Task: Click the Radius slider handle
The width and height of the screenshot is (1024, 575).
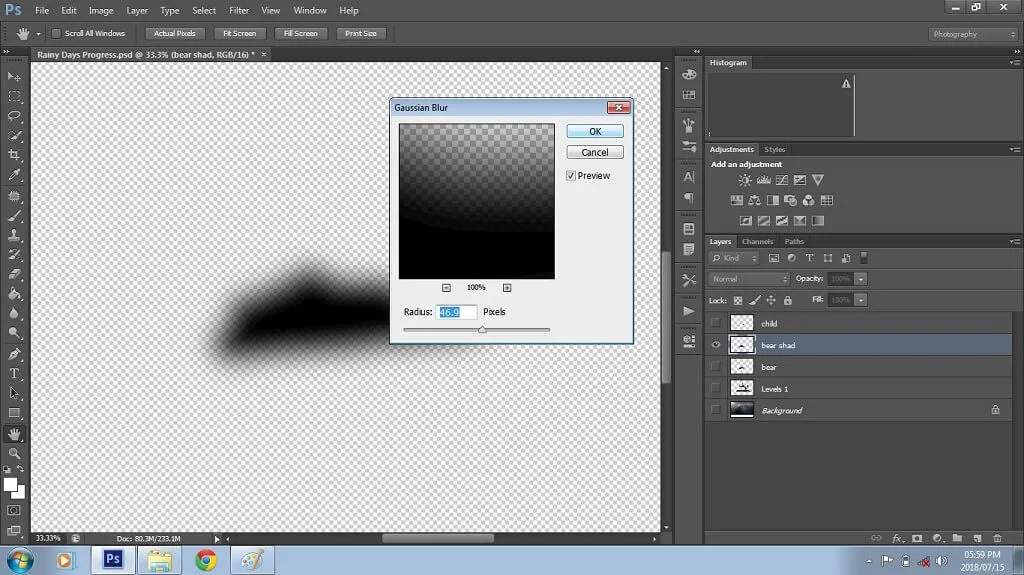Action: coord(482,329)
